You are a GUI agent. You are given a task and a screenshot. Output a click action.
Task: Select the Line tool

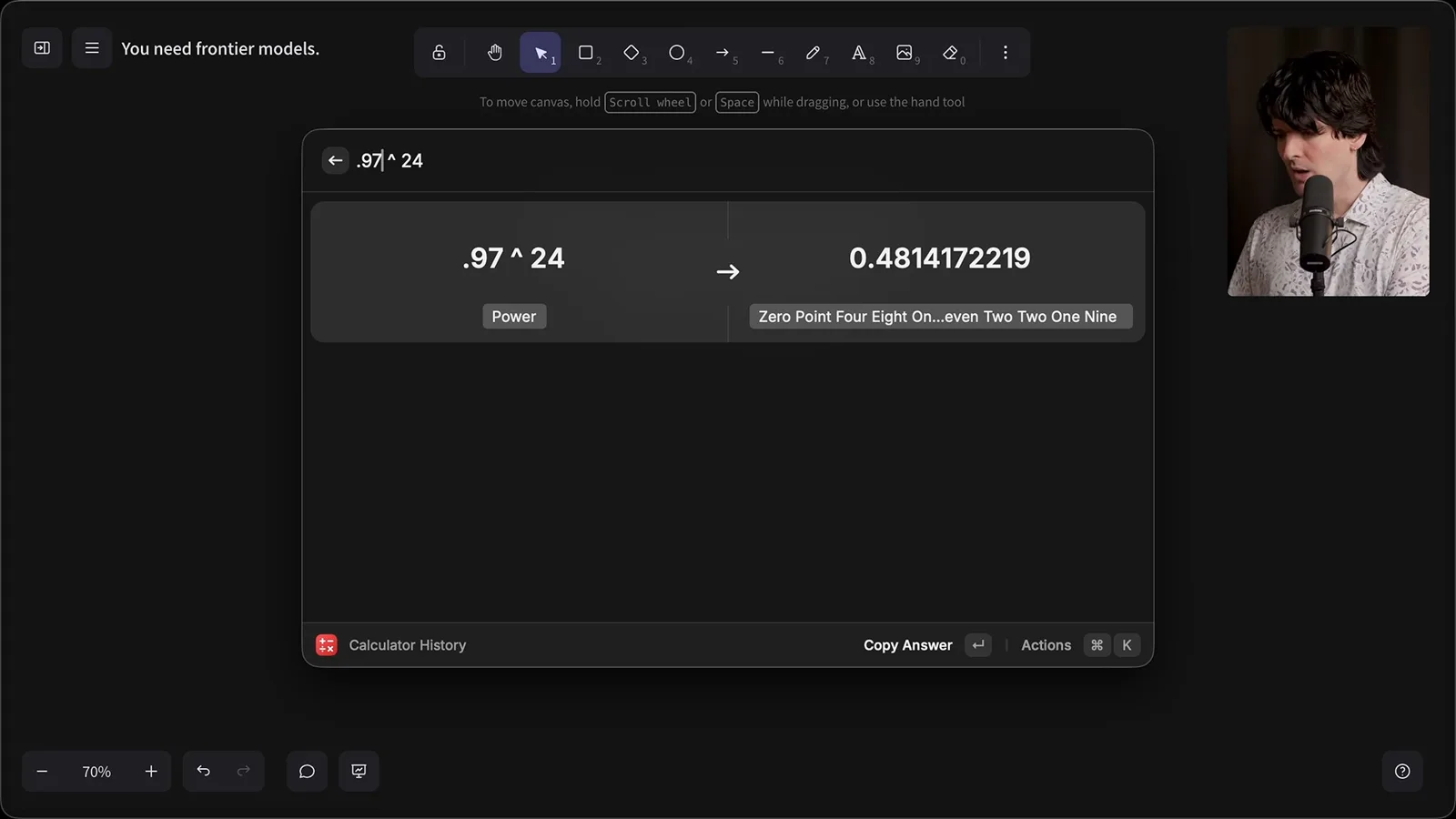coord(768,53)
